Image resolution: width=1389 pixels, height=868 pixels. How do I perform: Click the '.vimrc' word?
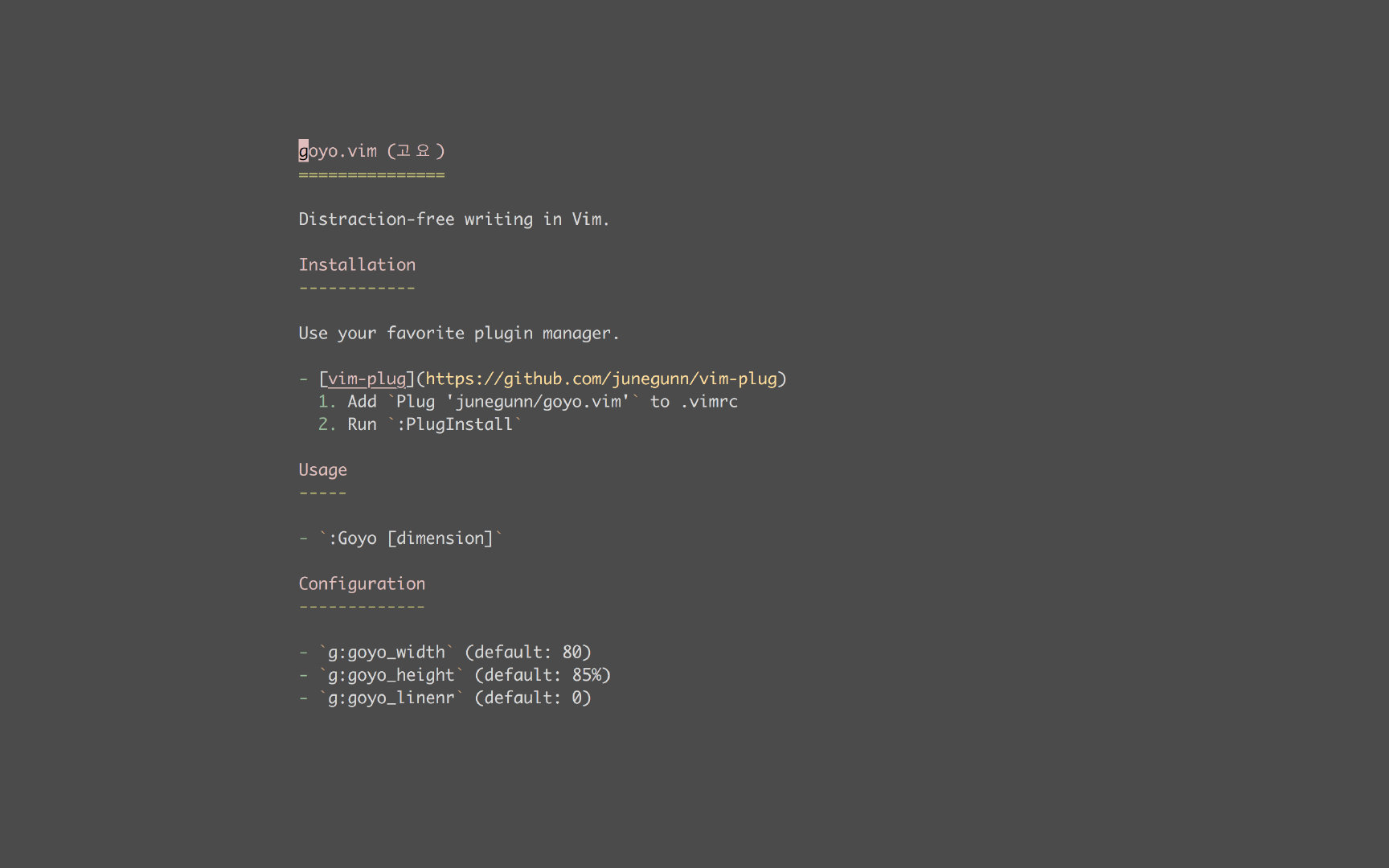pyautogui.click(x=708, y=402)
